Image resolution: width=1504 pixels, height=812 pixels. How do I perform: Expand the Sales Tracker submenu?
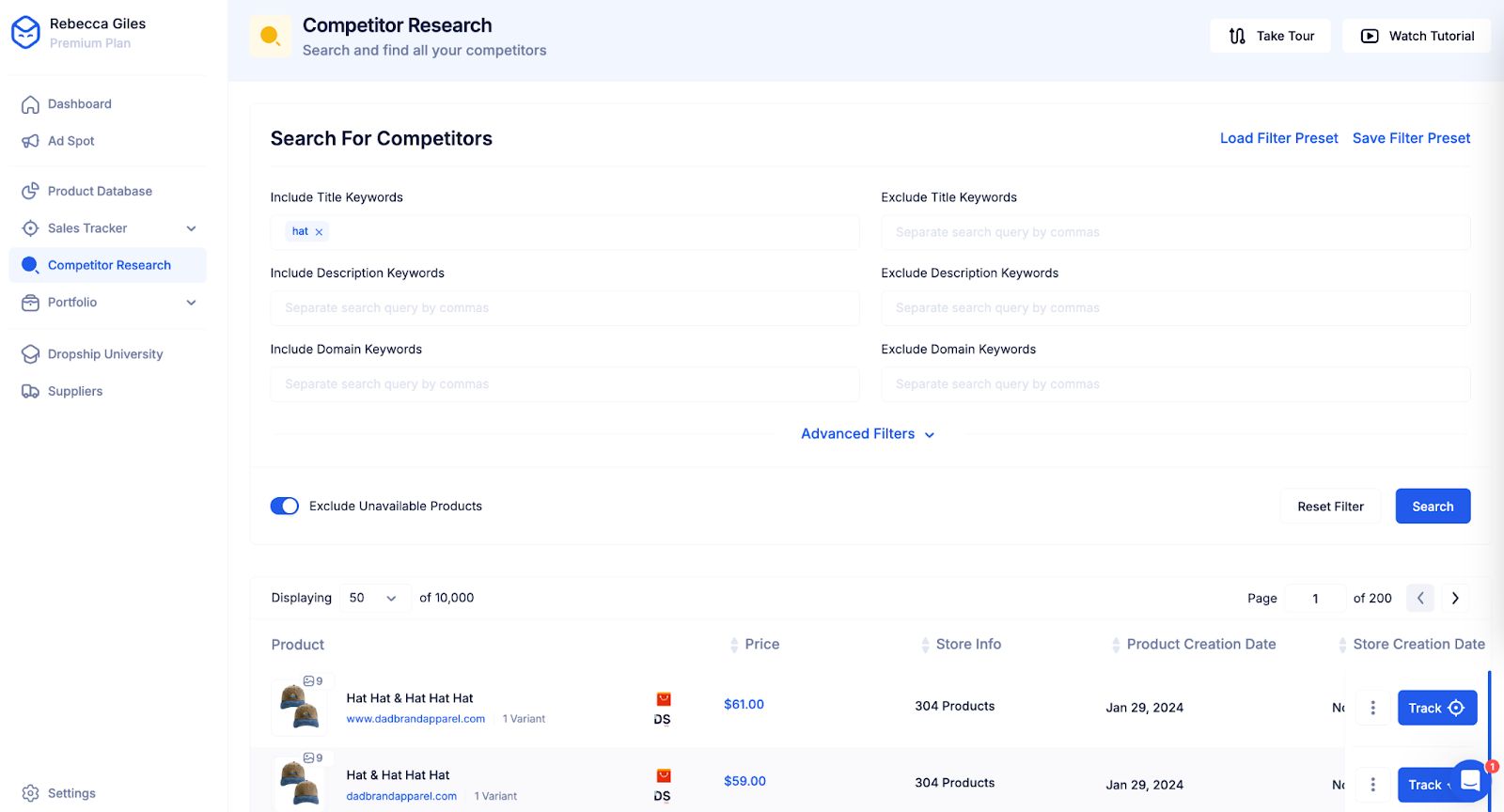pos(191,228)
